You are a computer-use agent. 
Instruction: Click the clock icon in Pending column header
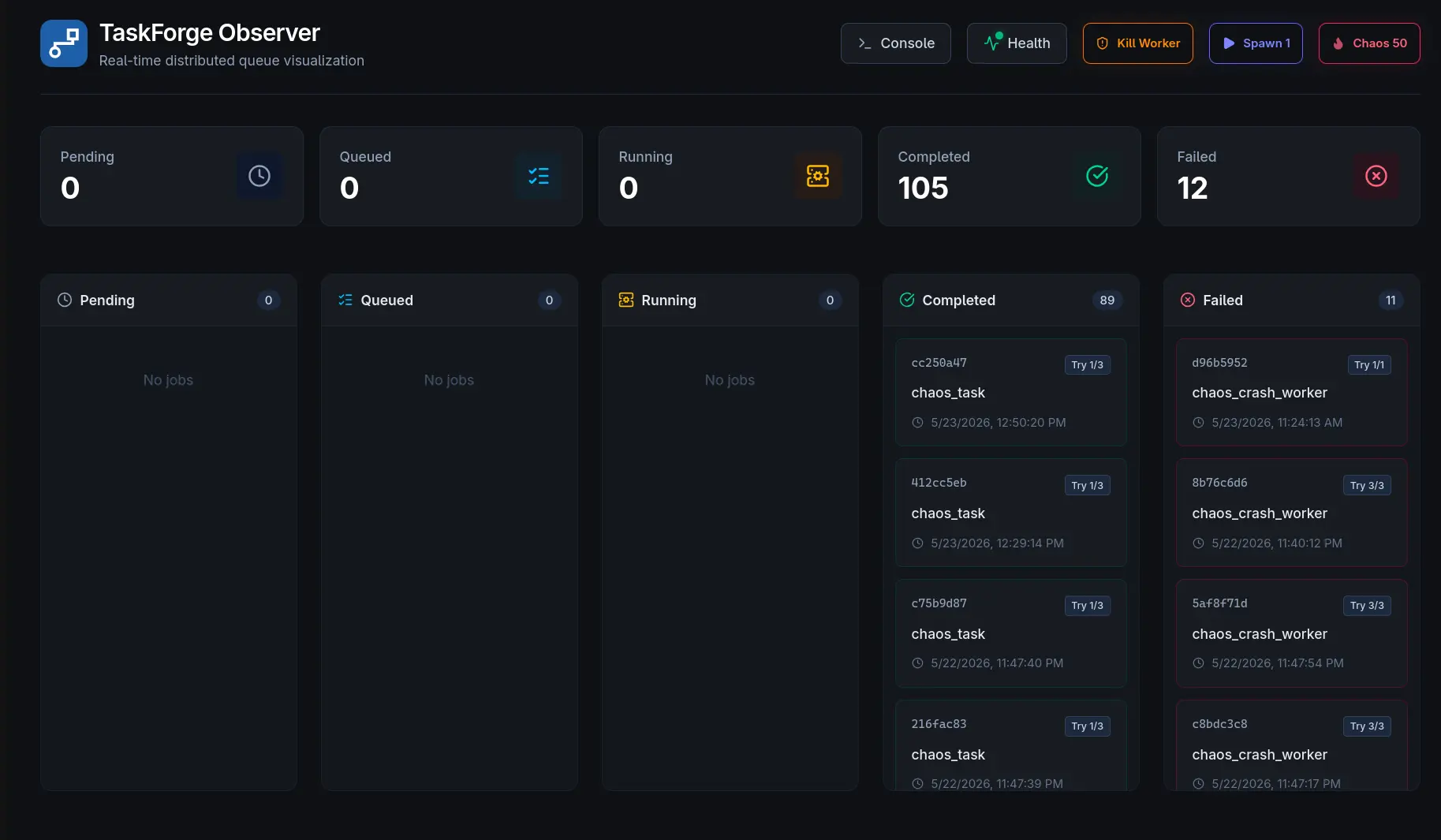[x=65, y=300]
